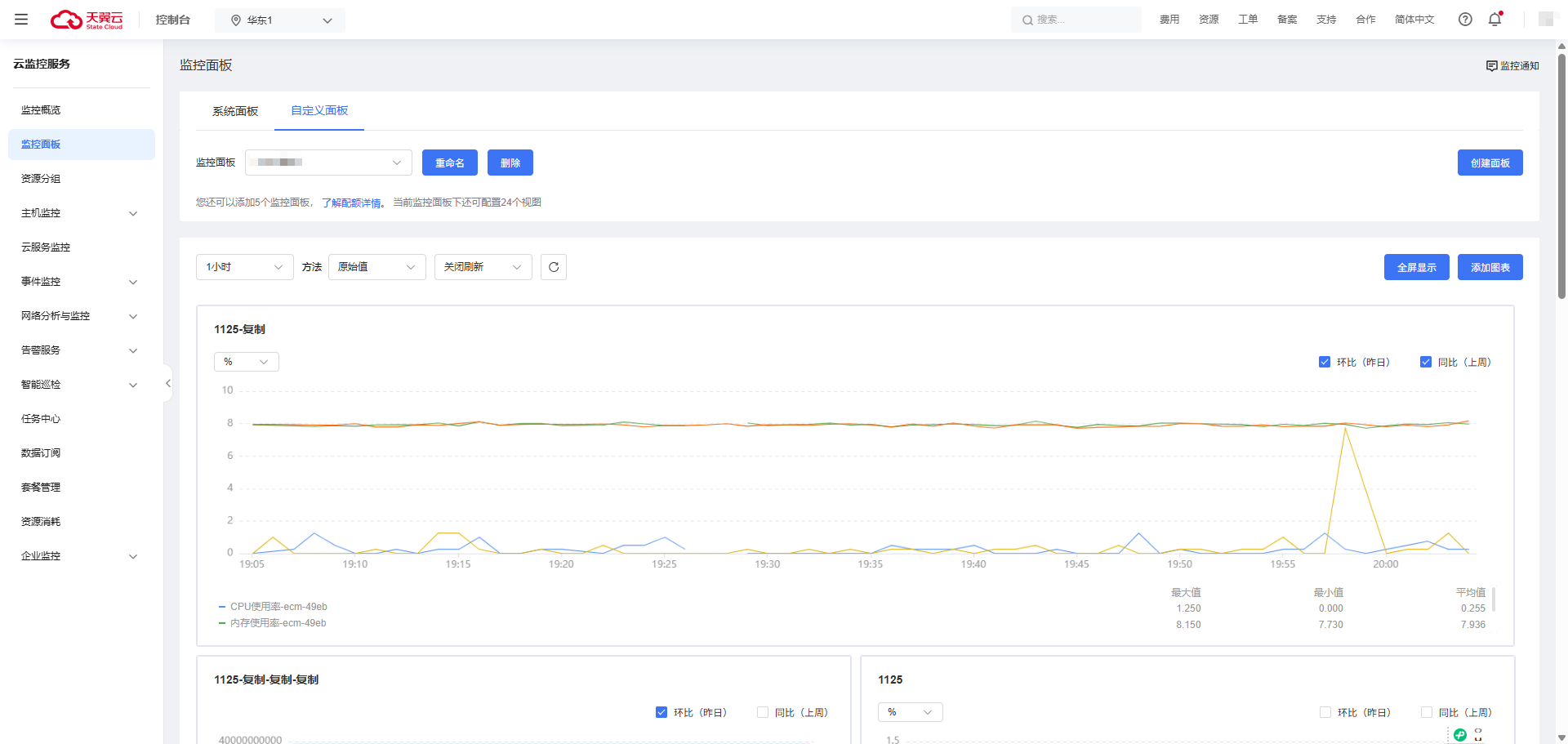Switch to the 系统面板 tab
The width and height of the screenshot is (1568, 744).
[x=235, y=111]
